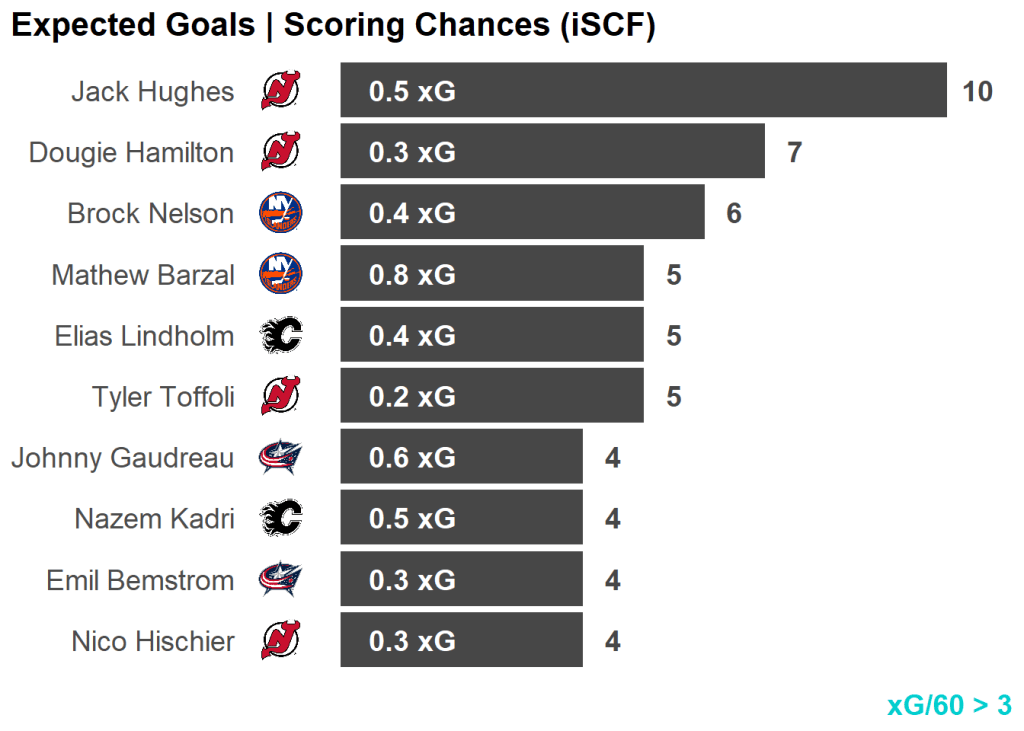
Task: Click the Flames logo beside Elias Lindholm
Action: click(281, 335)
